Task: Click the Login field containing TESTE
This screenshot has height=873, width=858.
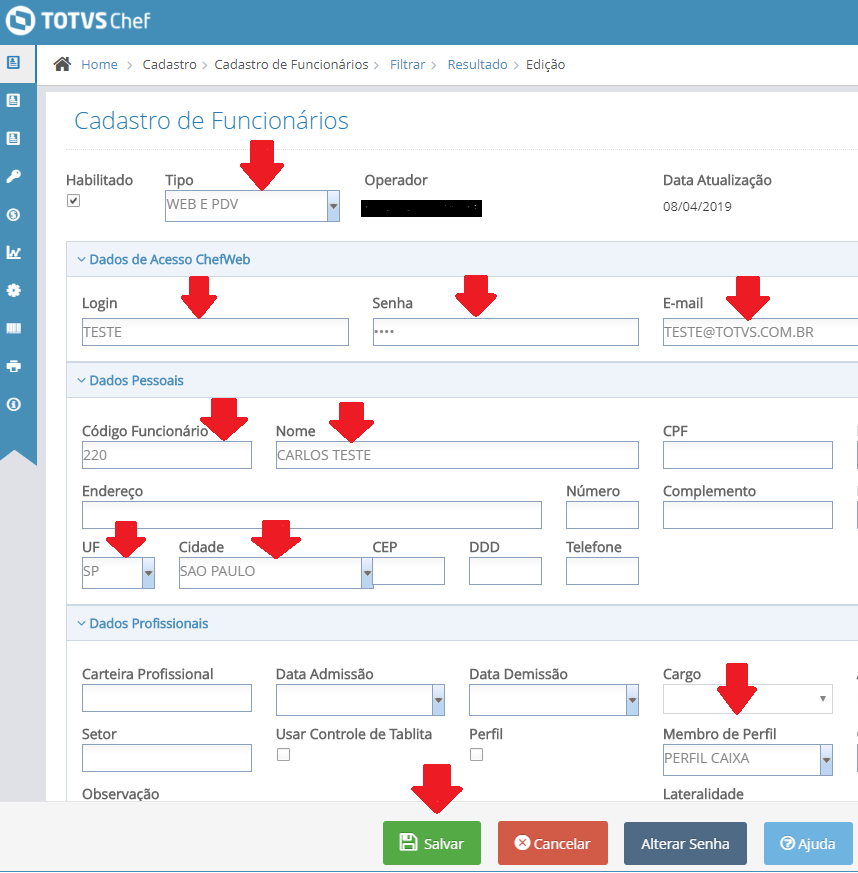Action: 215,332
